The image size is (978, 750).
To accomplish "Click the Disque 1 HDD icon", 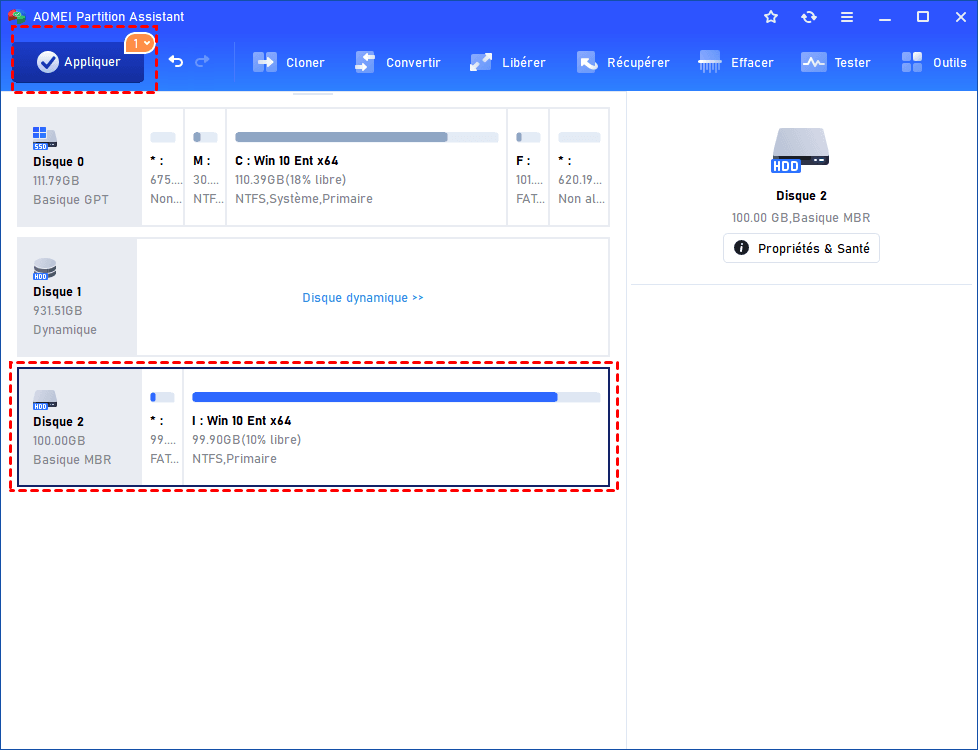I will [x=44, y=269].
